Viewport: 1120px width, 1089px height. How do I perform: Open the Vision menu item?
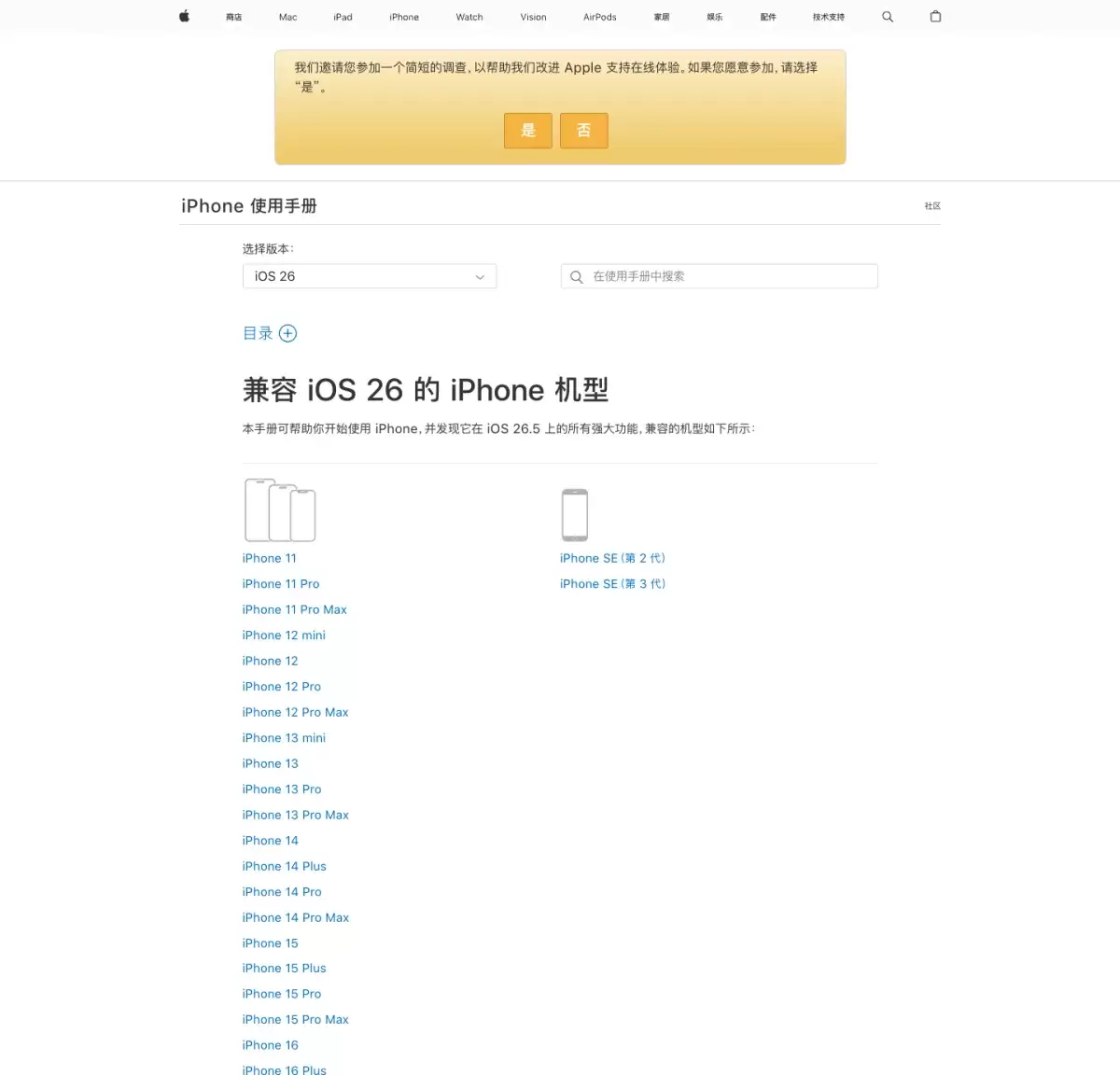click(x=534, y=17)
